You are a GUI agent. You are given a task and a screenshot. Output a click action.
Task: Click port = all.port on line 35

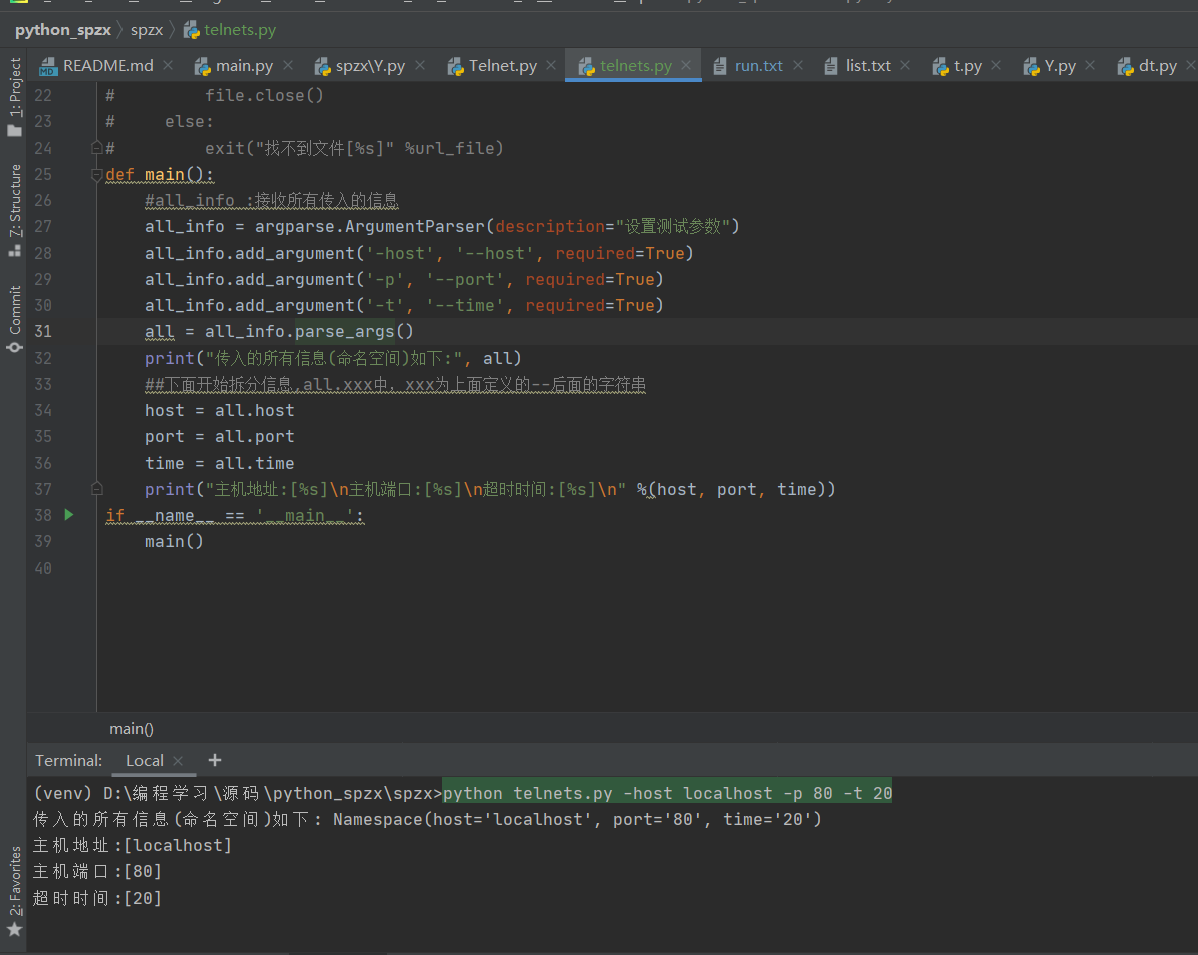pyautogui.click(x=220, y=437)
